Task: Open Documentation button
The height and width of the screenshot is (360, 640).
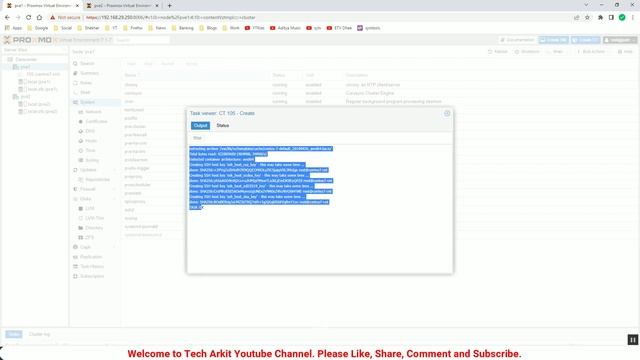Action: click(517, 40)
